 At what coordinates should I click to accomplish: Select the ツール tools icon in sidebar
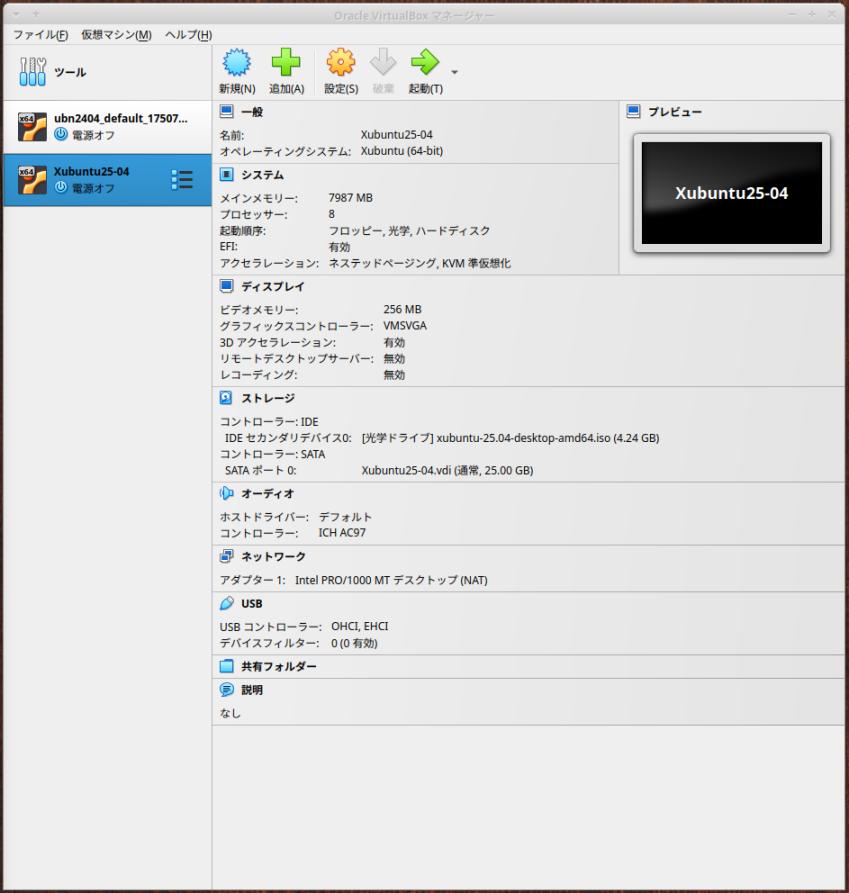pos(32,71)
